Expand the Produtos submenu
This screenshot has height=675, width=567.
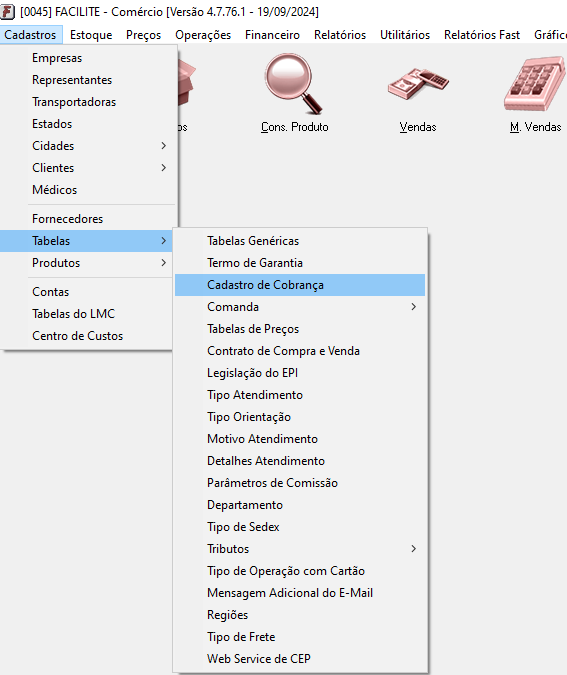(x=87, y=263)
